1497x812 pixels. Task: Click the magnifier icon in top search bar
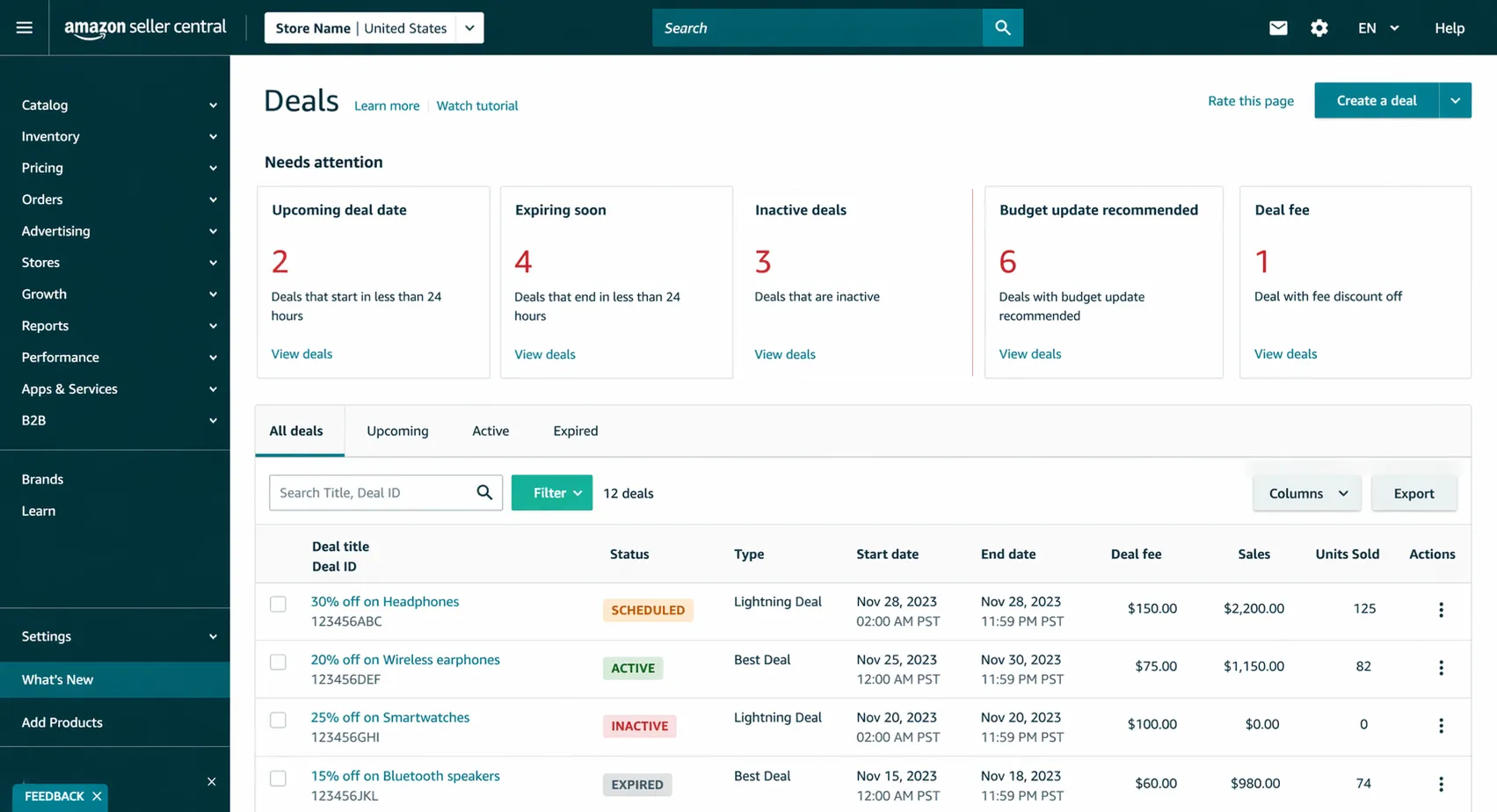coord(1002,28)
